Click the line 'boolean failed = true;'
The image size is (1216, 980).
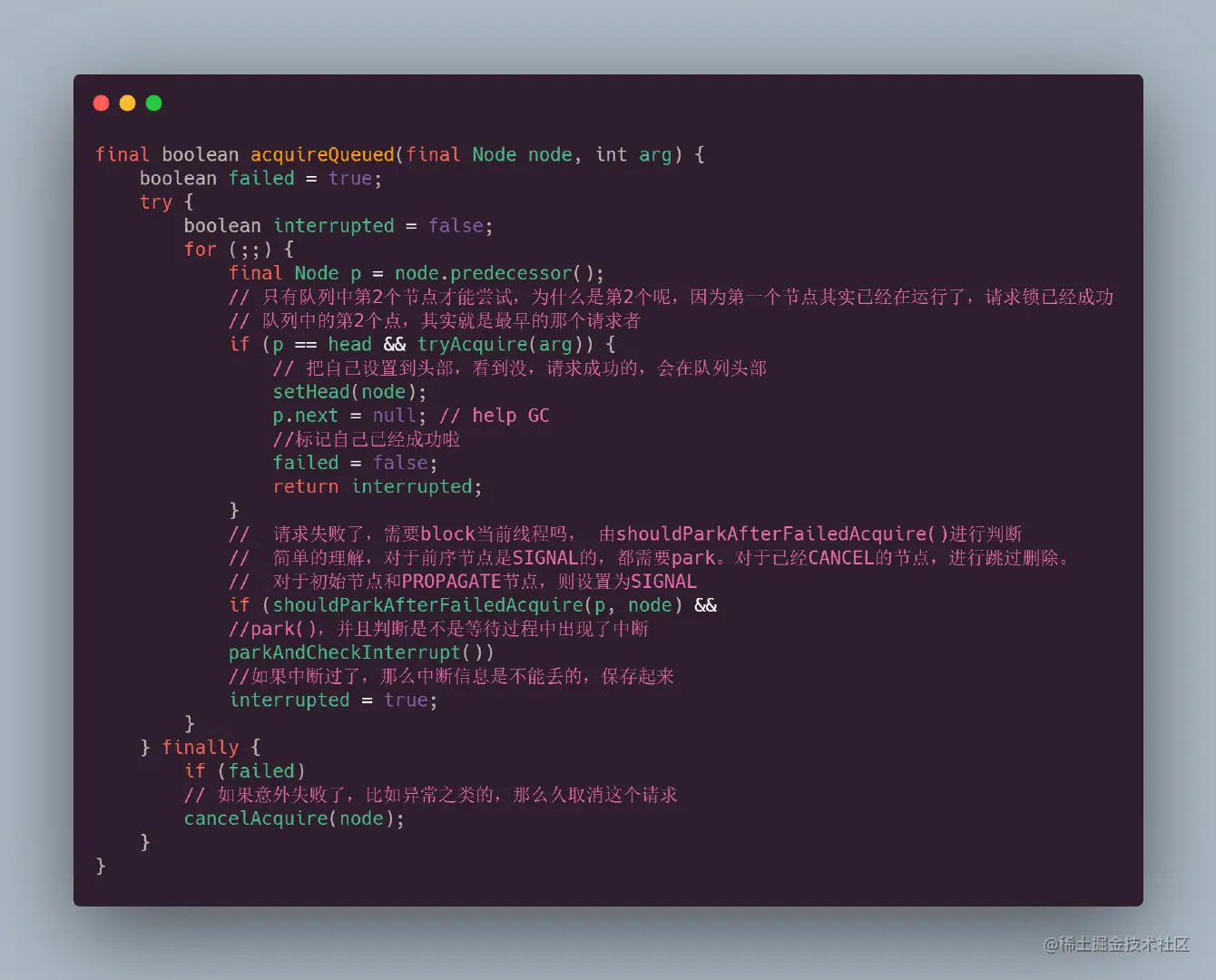260,178
